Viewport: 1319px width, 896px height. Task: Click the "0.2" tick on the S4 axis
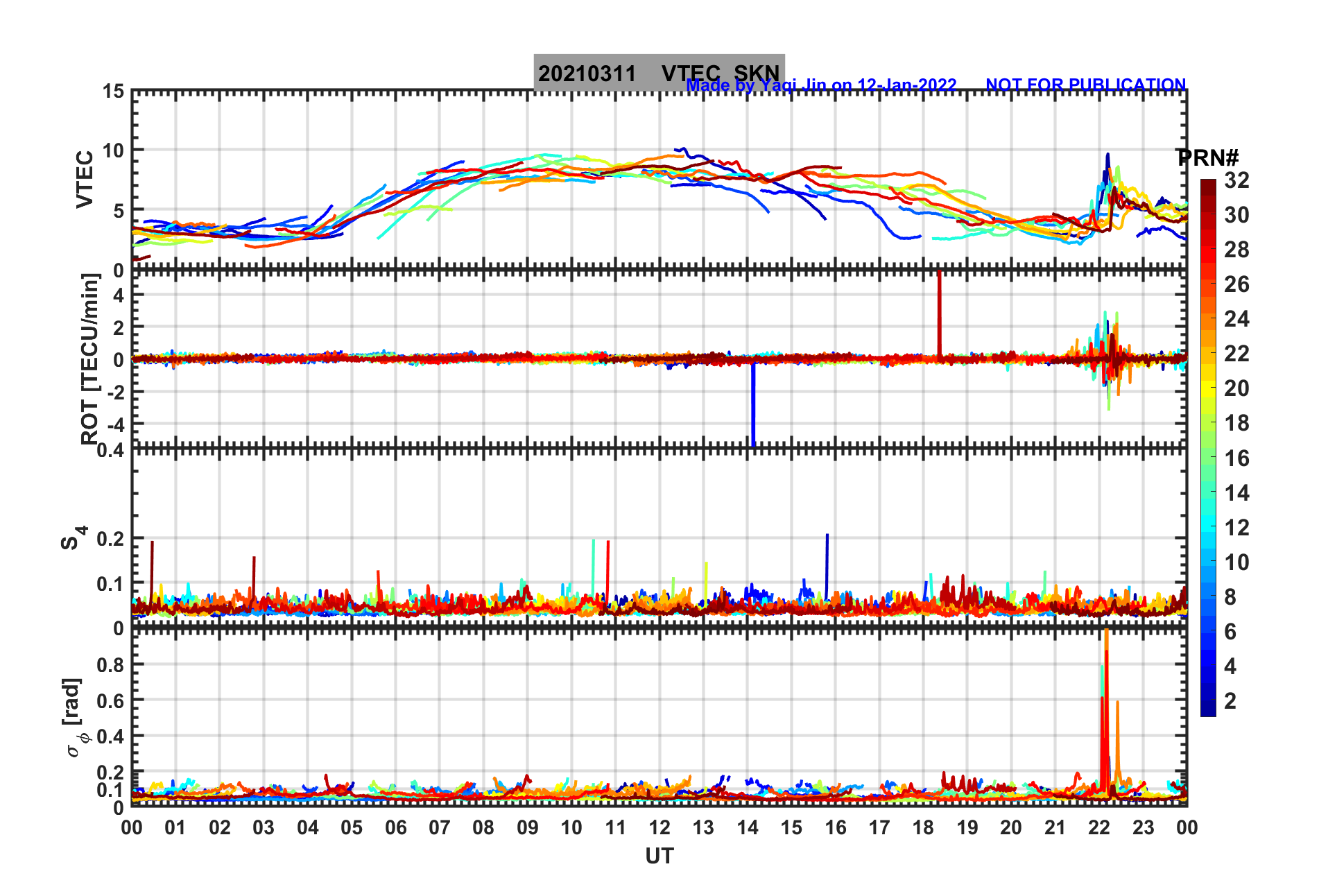[112, 539]
